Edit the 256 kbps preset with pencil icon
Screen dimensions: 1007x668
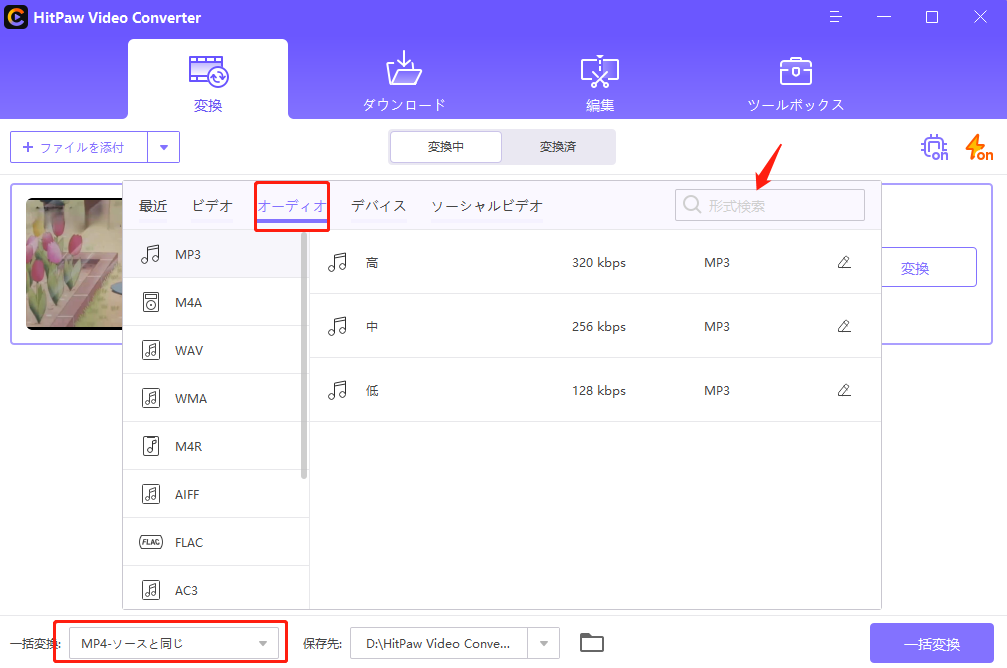(x=844, y=326)
